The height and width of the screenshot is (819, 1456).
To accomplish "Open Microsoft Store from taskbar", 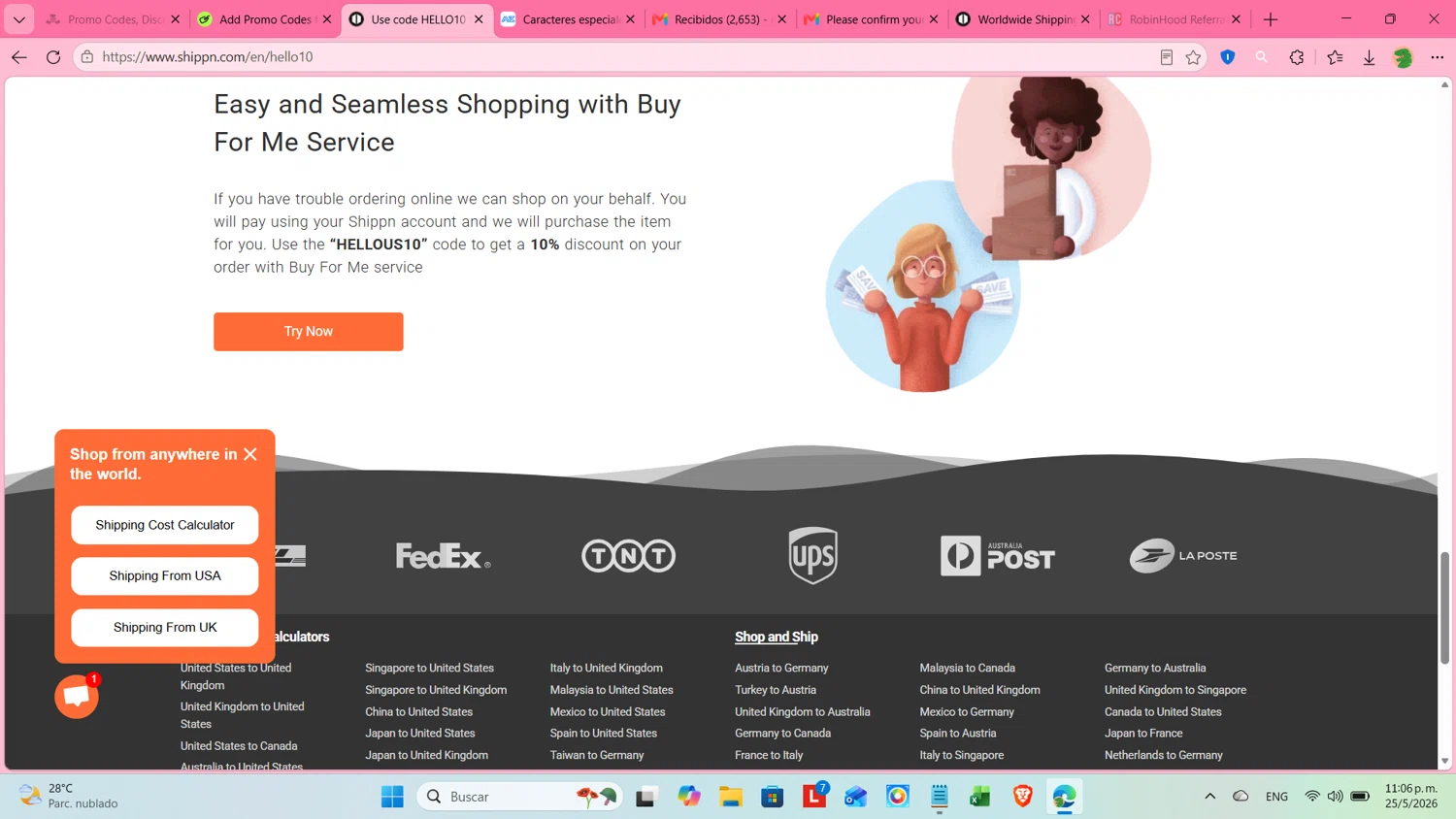I will pyautogui.click(x=773, y=797).
